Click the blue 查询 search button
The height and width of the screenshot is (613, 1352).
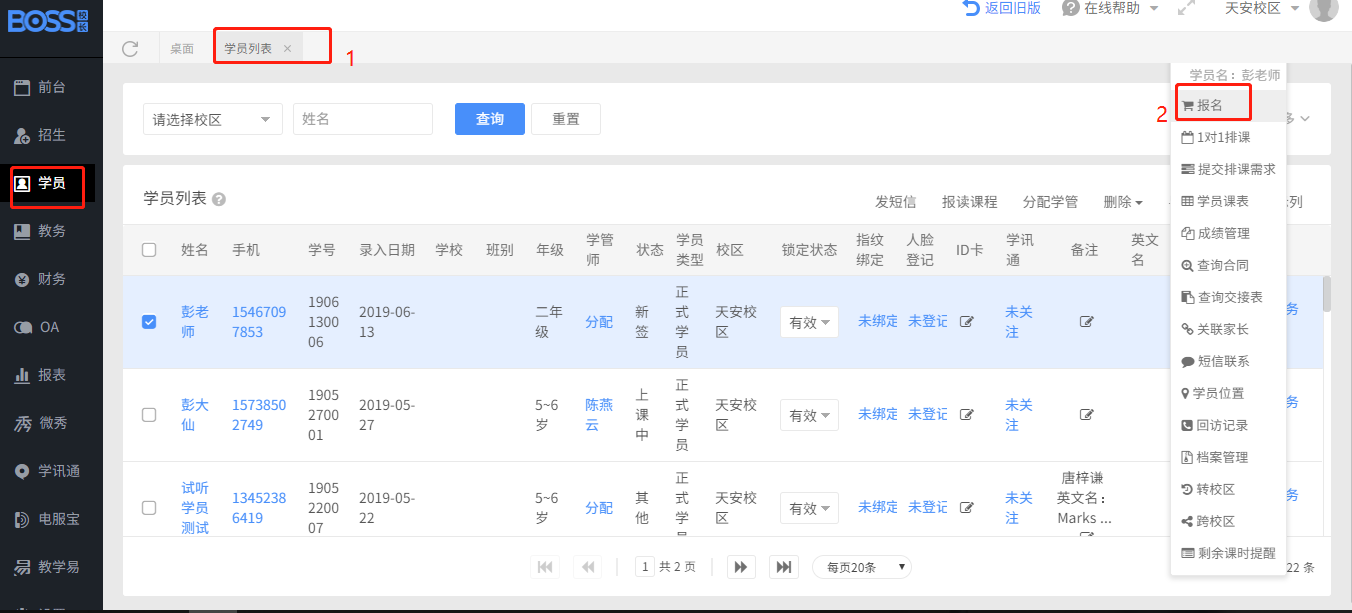tap(490, 119)
